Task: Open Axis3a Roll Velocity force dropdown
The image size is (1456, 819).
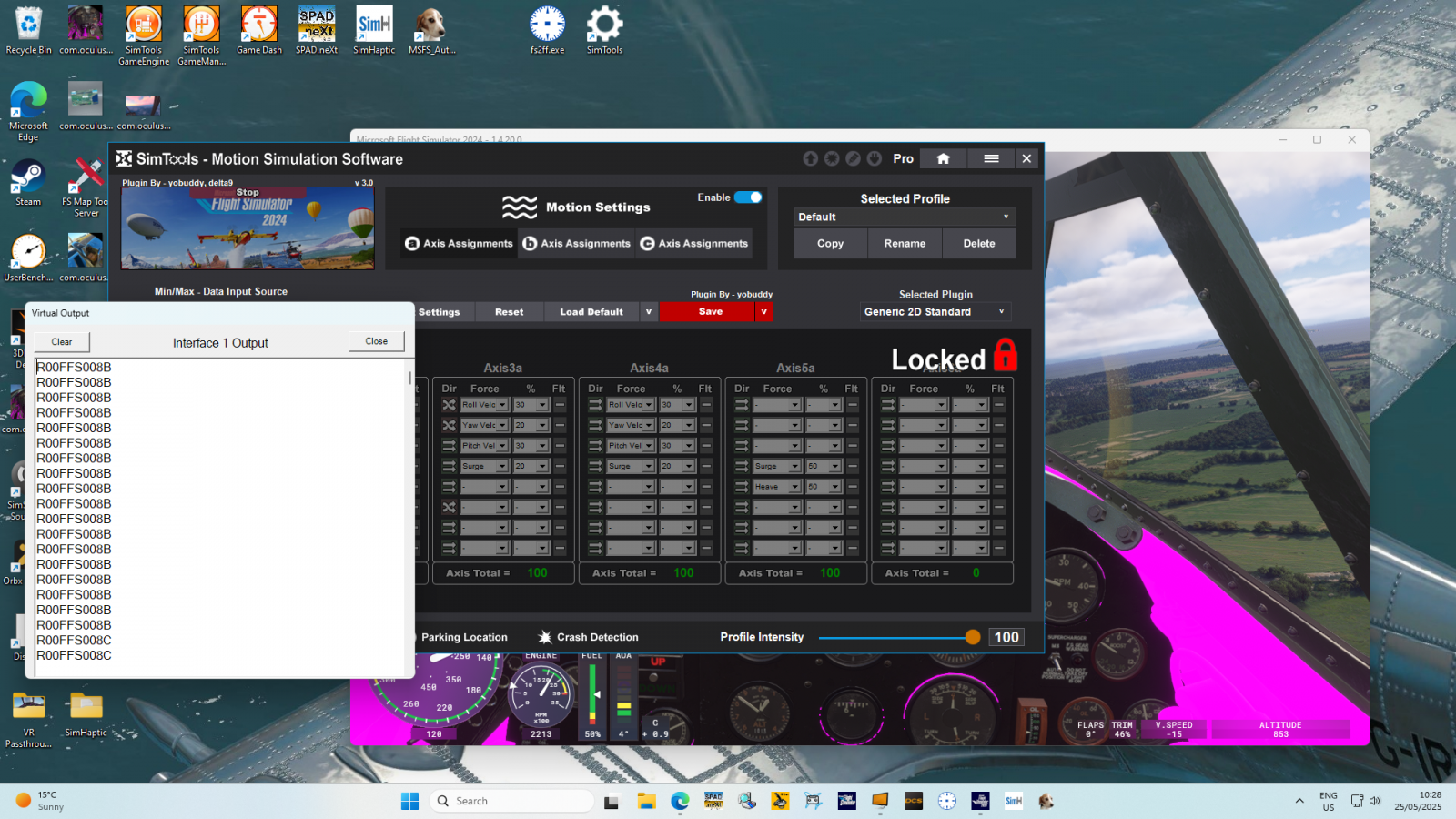Action: 484,405
